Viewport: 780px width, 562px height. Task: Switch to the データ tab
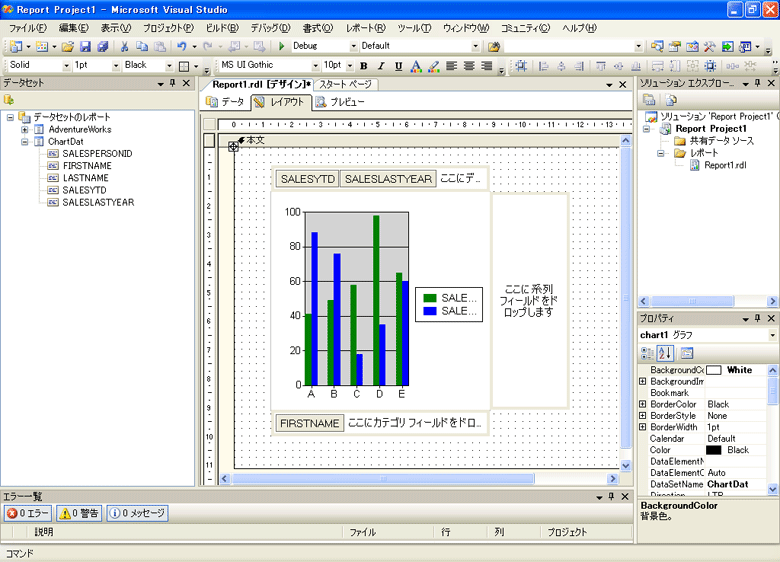(x=225, y=102)
